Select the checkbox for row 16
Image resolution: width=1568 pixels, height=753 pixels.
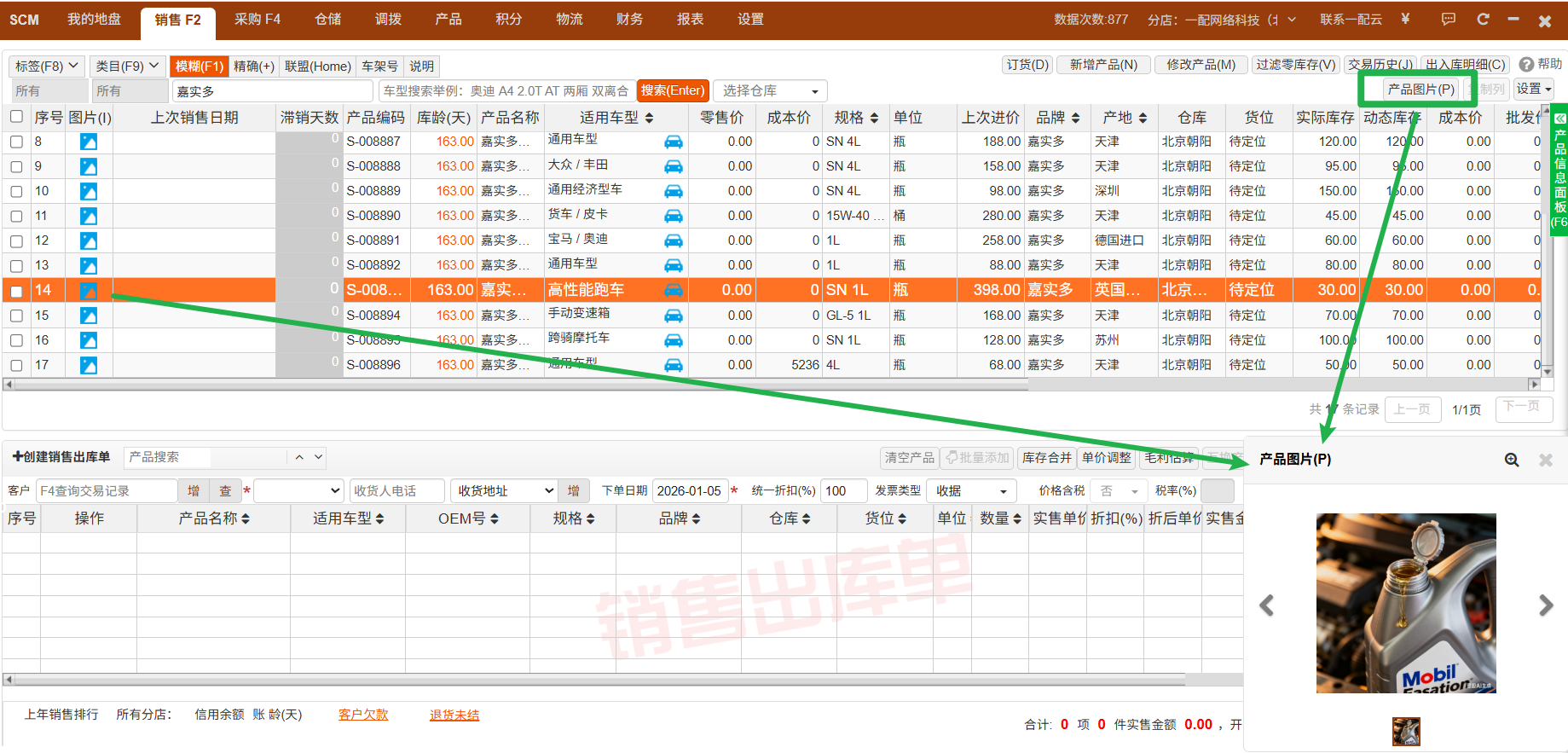coord(16,341)
